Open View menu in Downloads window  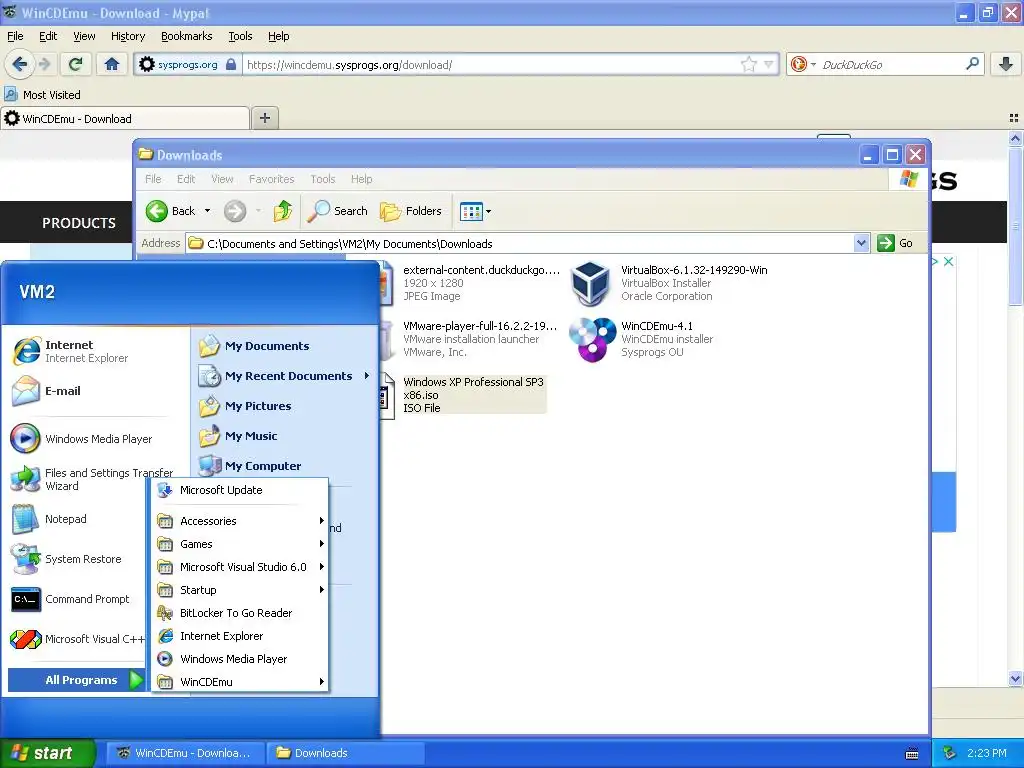[x=222, y=179]
